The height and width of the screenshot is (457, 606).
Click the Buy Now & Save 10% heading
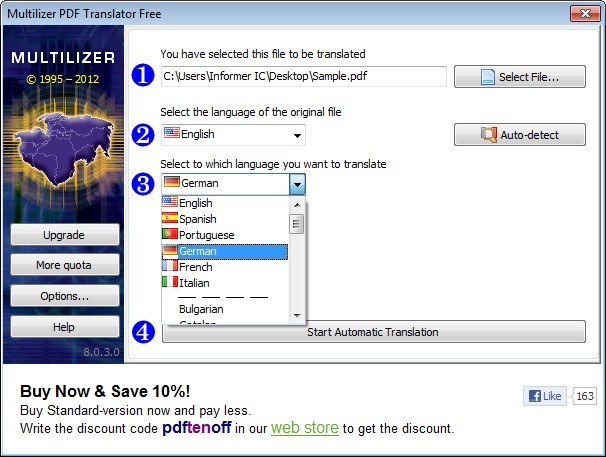[x=105, y=391]
